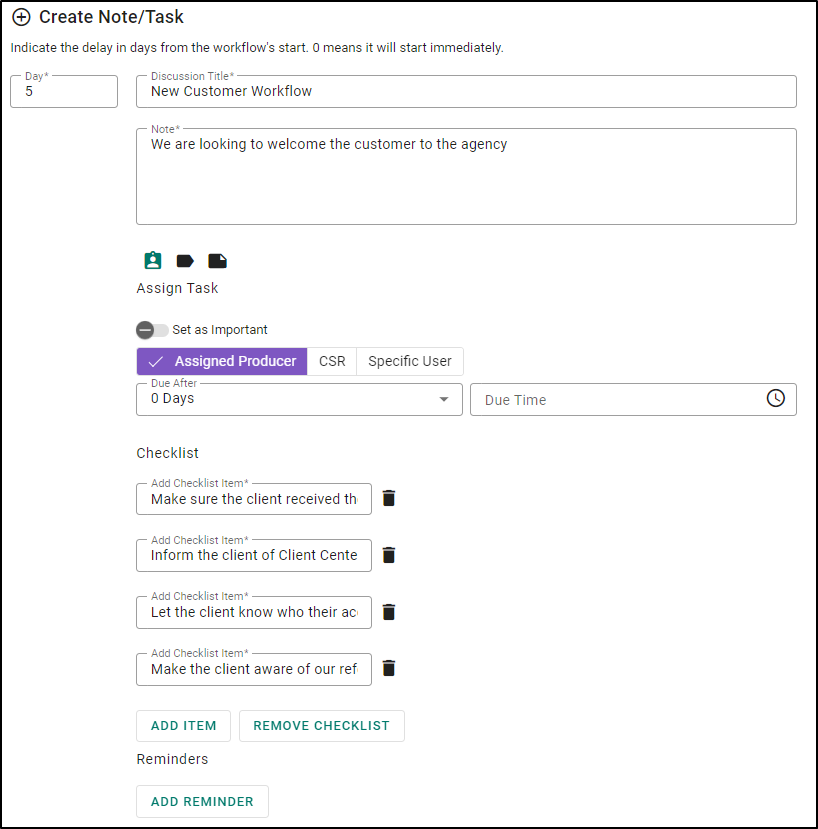818x829 pixels.
Task: Click the ADD REMINDER button
Action: pos(202,802)
